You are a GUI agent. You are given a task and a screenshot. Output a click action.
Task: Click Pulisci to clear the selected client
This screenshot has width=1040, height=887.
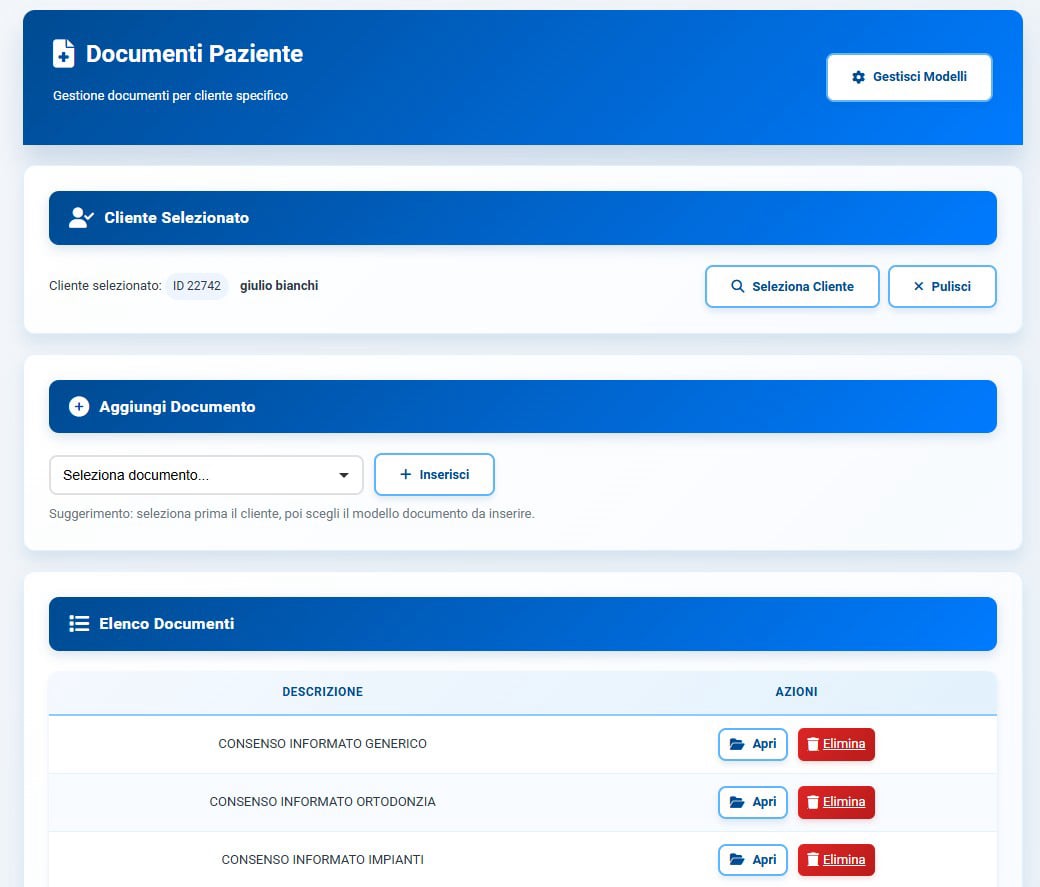(x=941, y=286)
